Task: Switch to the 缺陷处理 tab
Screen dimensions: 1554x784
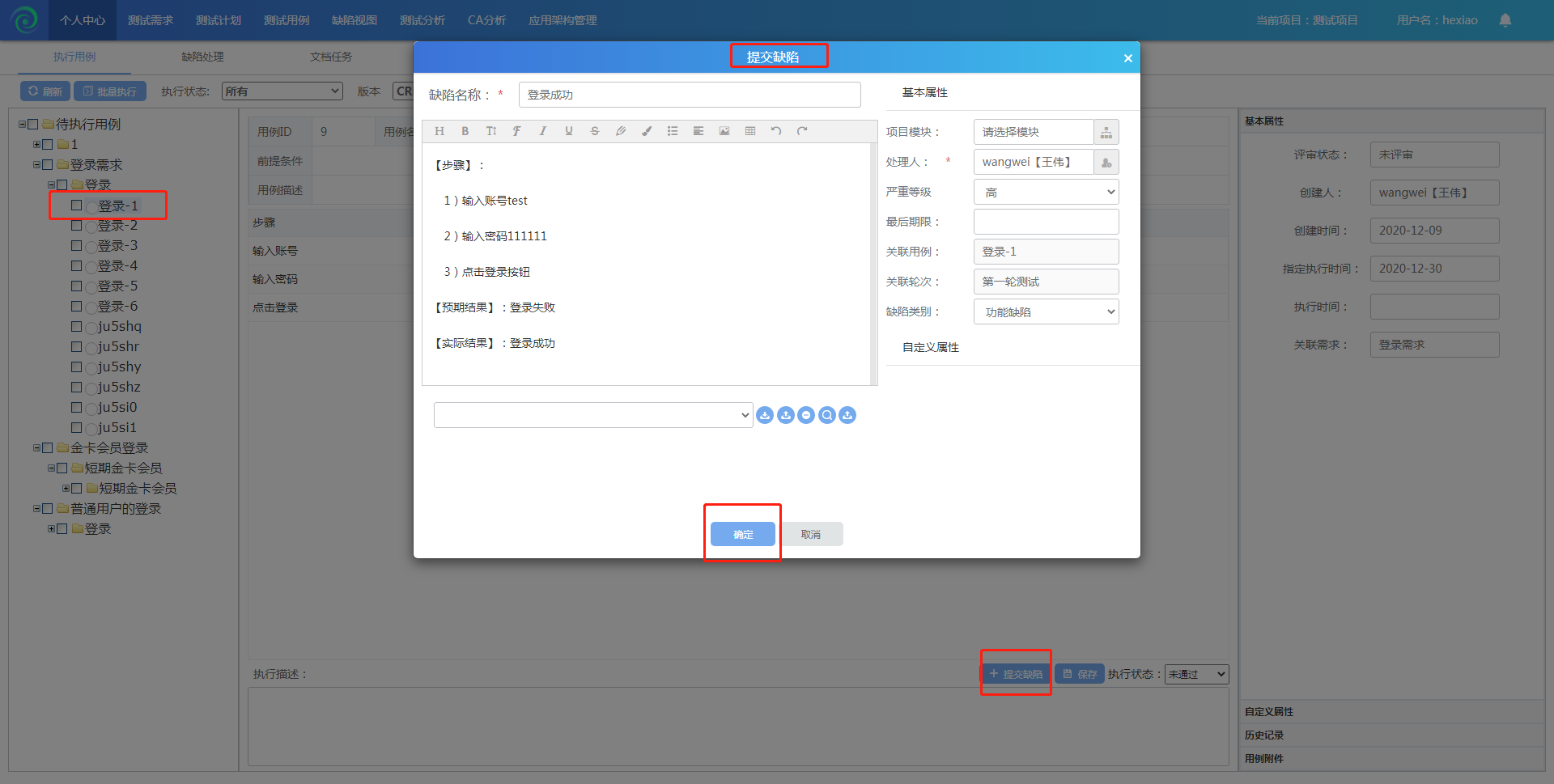Action: coord(202,57)
